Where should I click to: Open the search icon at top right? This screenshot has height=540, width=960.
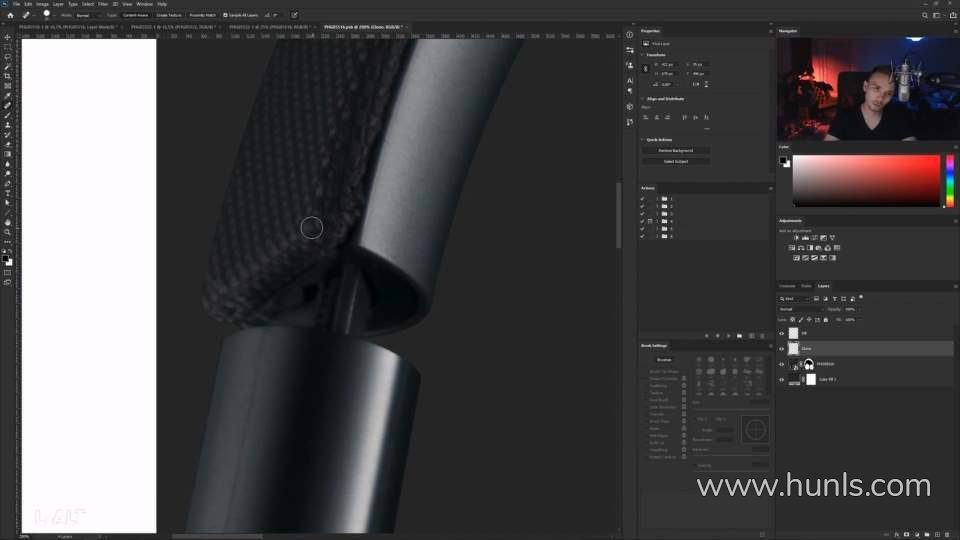(924, 15)
